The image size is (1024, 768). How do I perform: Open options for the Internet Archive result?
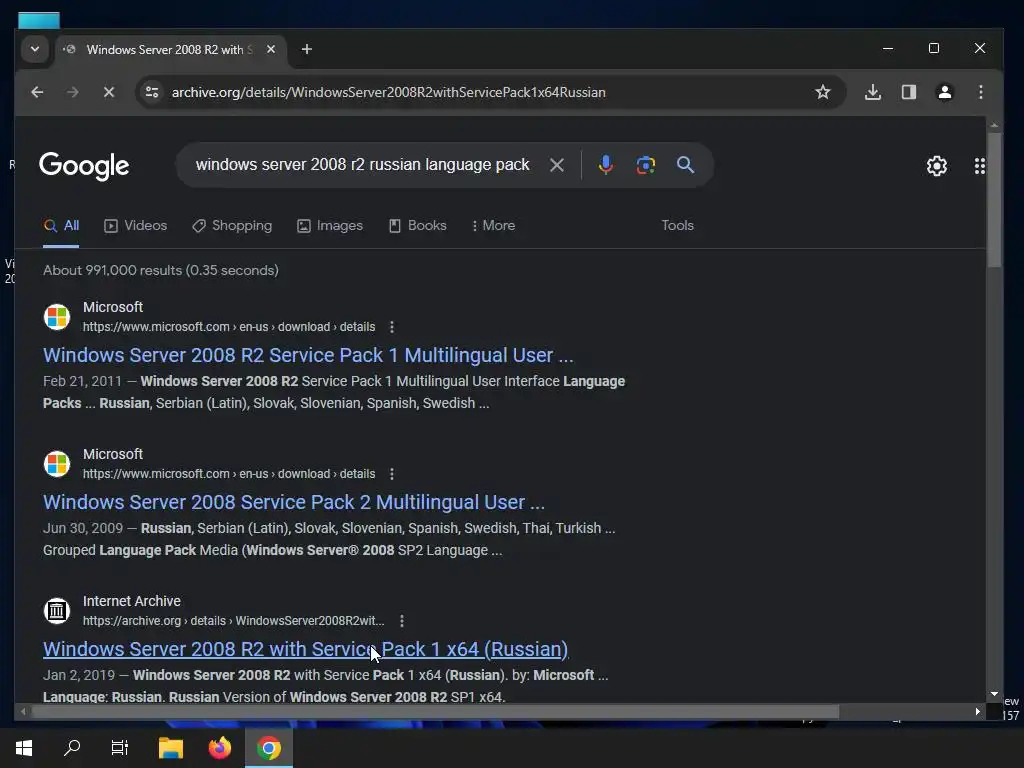[x=402, y=621]
